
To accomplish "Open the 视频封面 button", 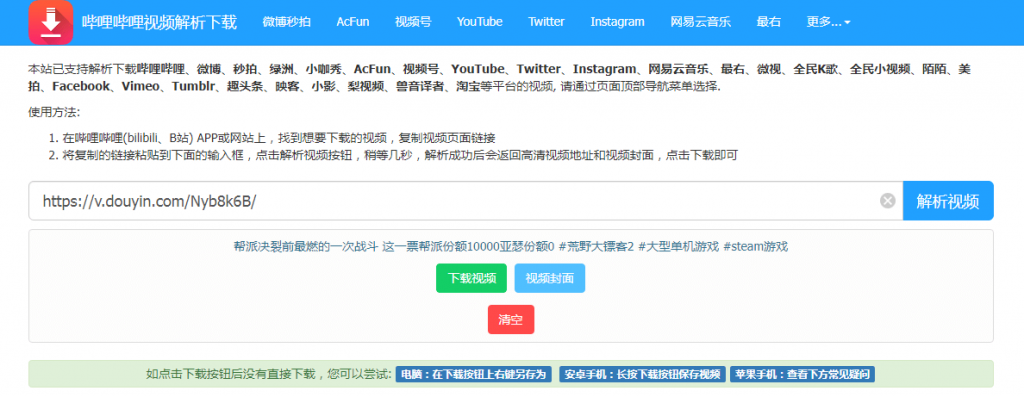I will coord(549,278).
